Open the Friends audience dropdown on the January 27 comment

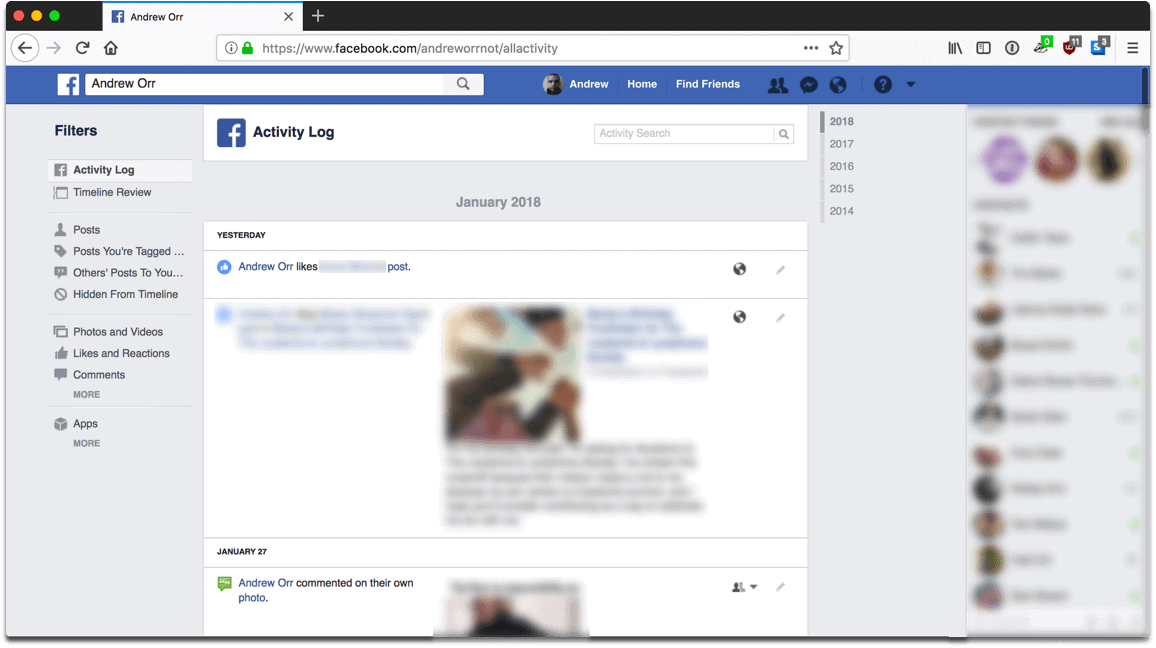click(x=744, y=587)
